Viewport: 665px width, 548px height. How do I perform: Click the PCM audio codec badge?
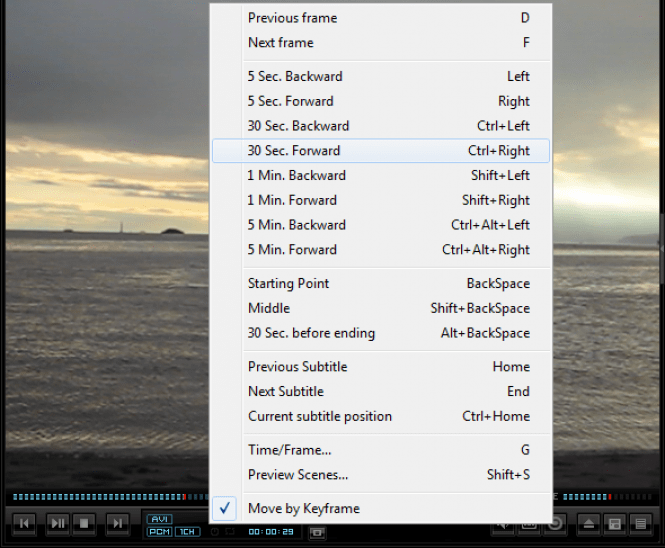tap(159, 532)
